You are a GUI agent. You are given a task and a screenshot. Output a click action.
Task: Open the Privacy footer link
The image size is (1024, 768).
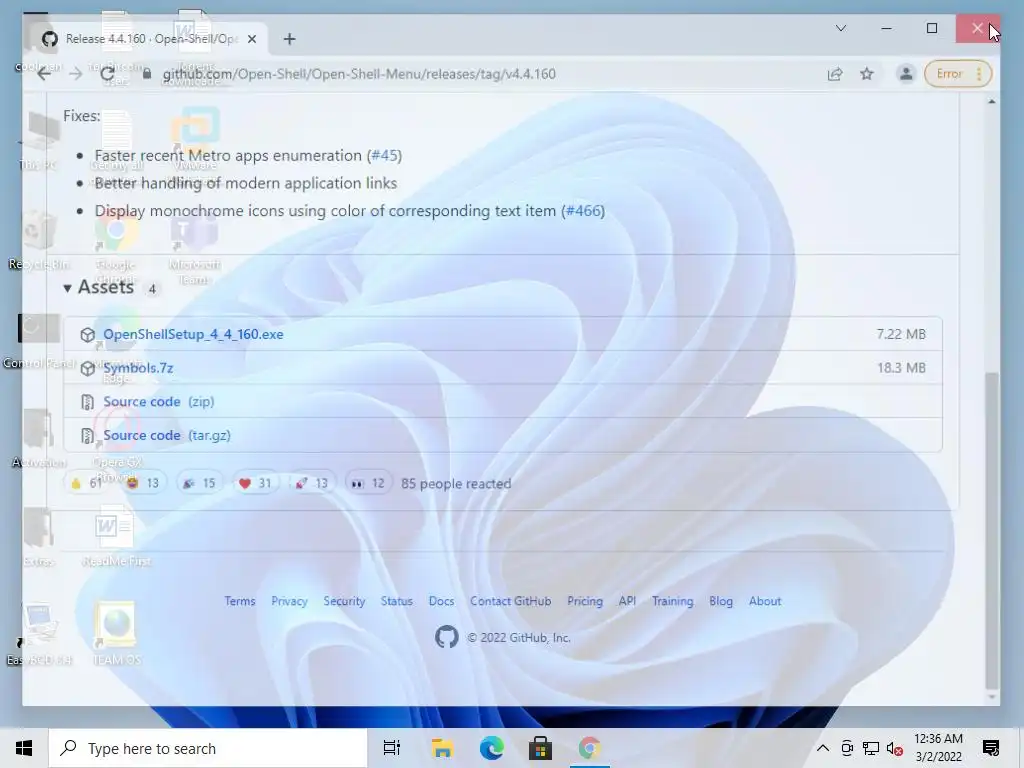coord(289,601)
